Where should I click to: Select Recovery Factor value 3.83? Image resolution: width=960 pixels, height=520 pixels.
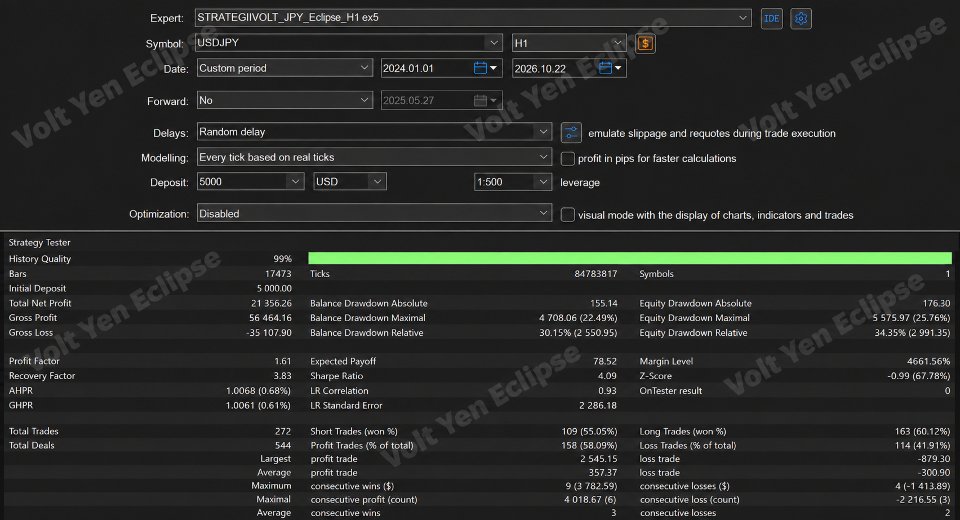283,376
